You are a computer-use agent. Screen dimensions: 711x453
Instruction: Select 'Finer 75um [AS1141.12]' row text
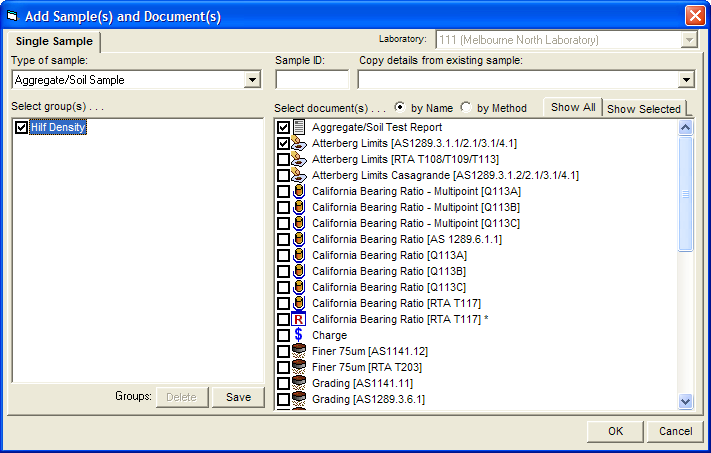(370, 351)
